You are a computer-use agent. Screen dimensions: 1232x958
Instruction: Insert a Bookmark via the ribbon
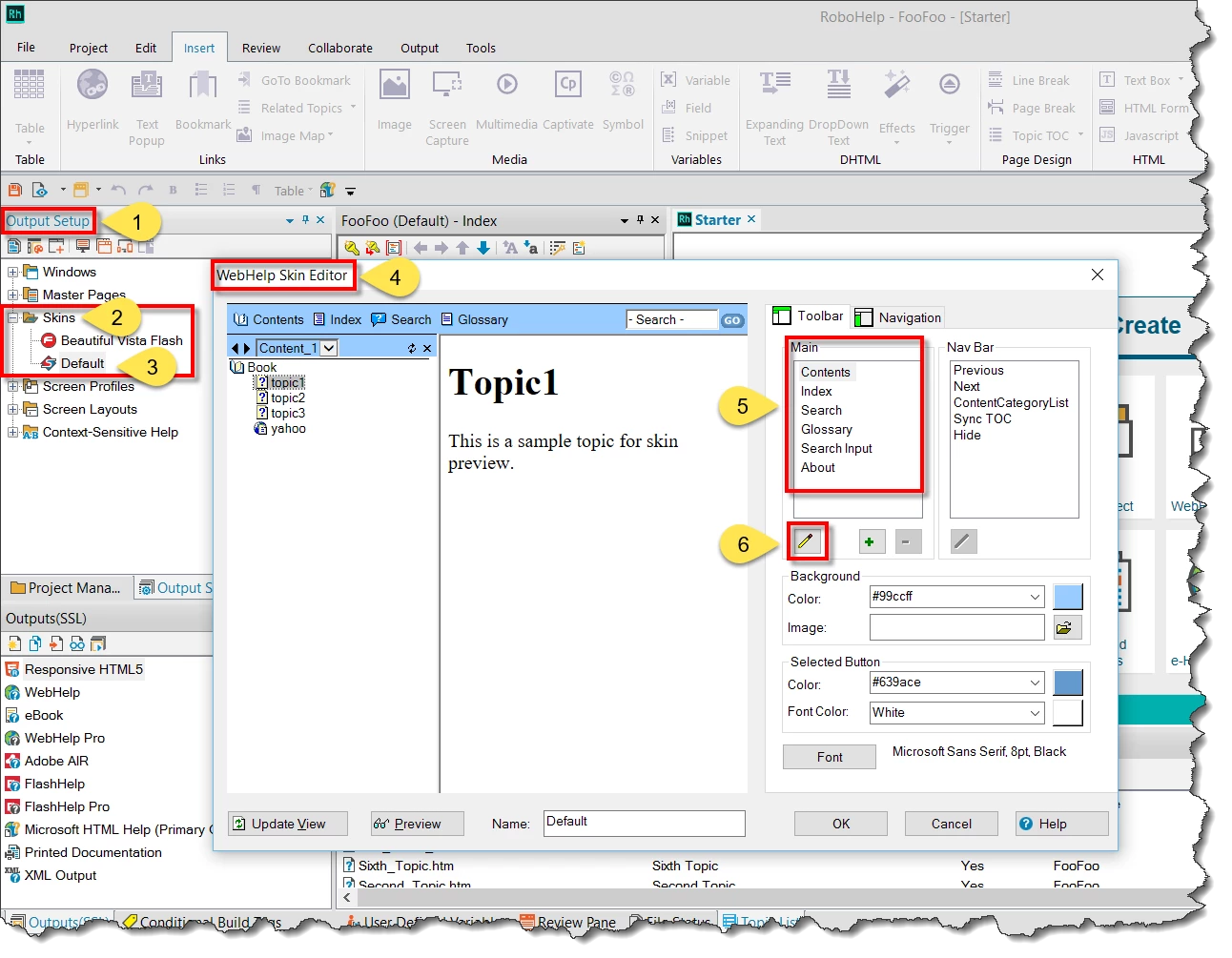[x=203, y=100]
